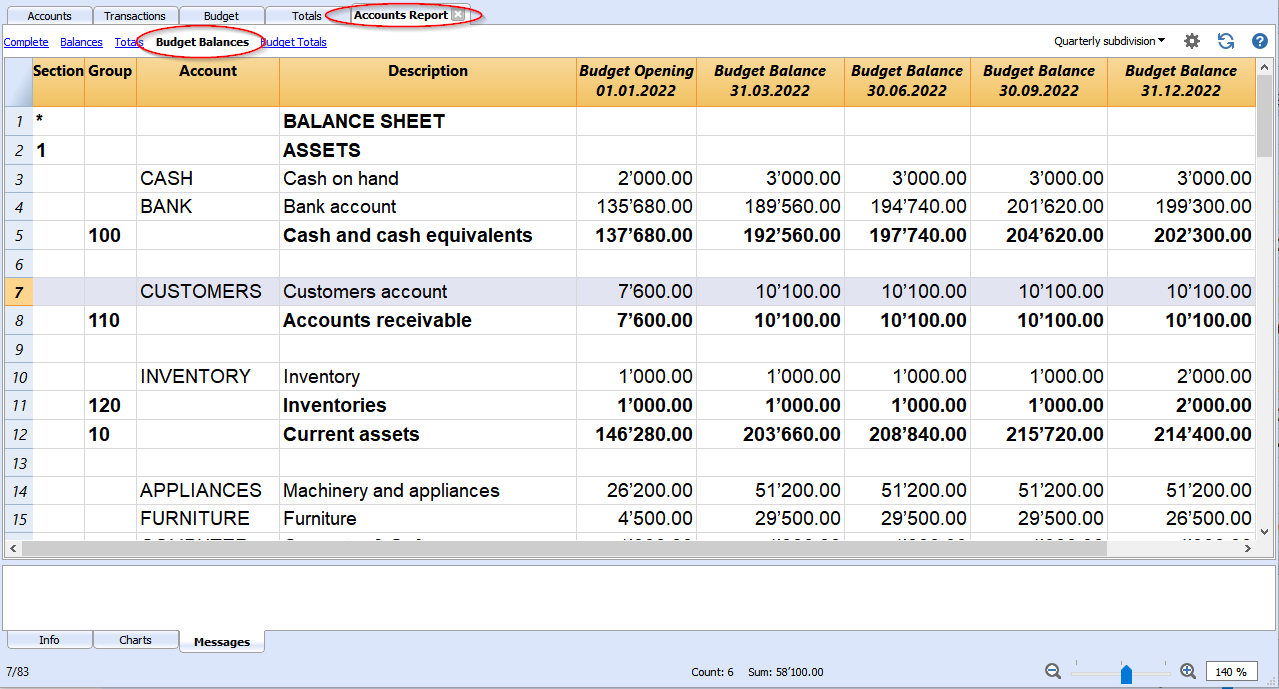Open the Budget Totals view link
Viewport: 1279px width, 689px height.
(294, 42)
